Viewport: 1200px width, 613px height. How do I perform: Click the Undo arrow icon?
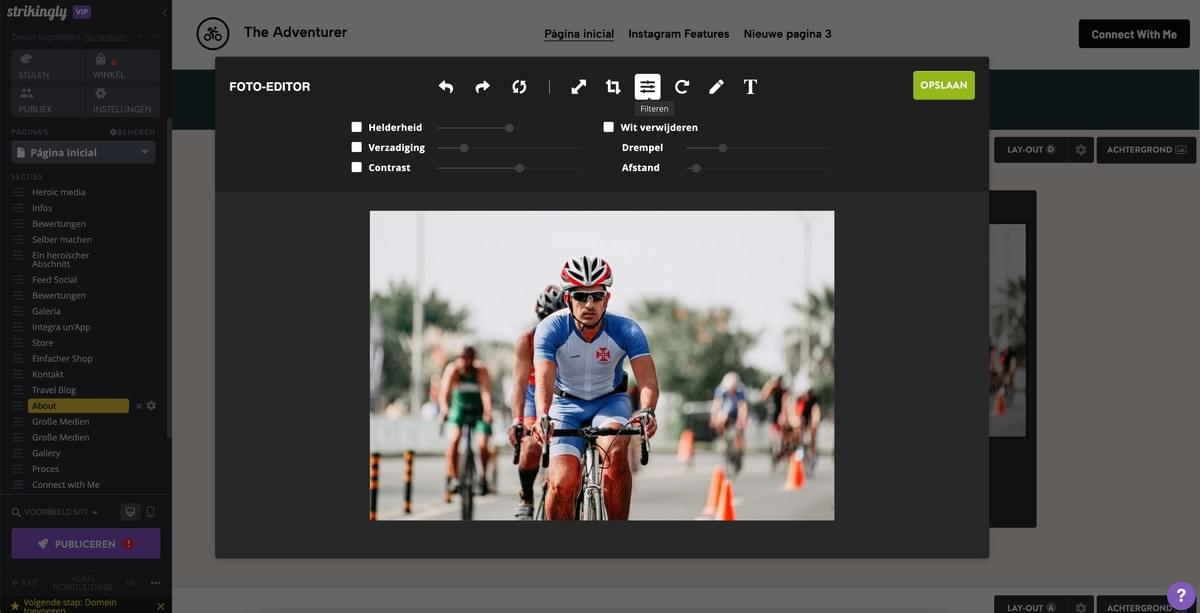(x=446, y=86)
